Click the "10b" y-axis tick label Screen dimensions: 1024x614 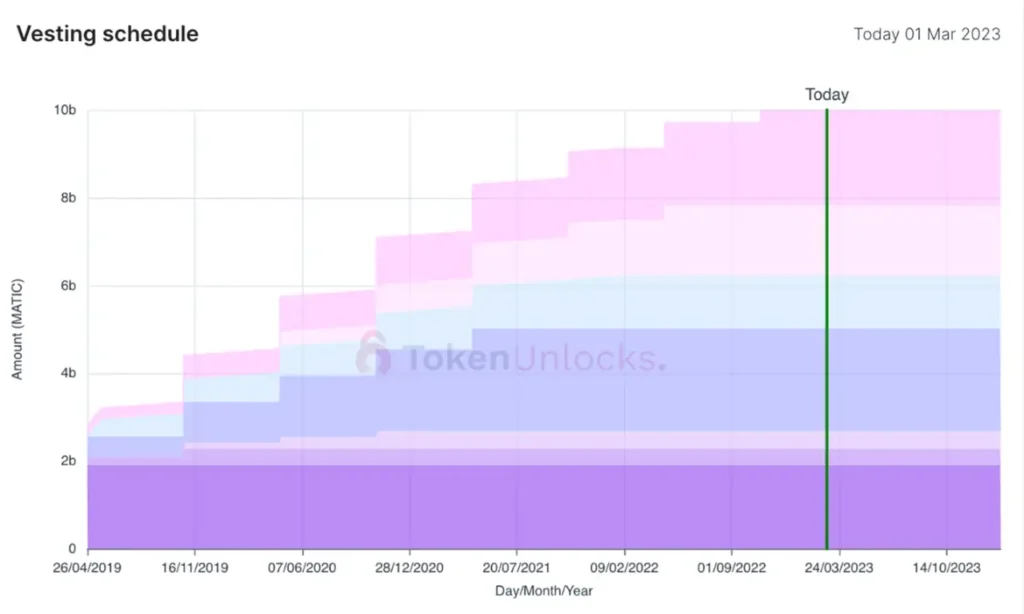[66, 110]
